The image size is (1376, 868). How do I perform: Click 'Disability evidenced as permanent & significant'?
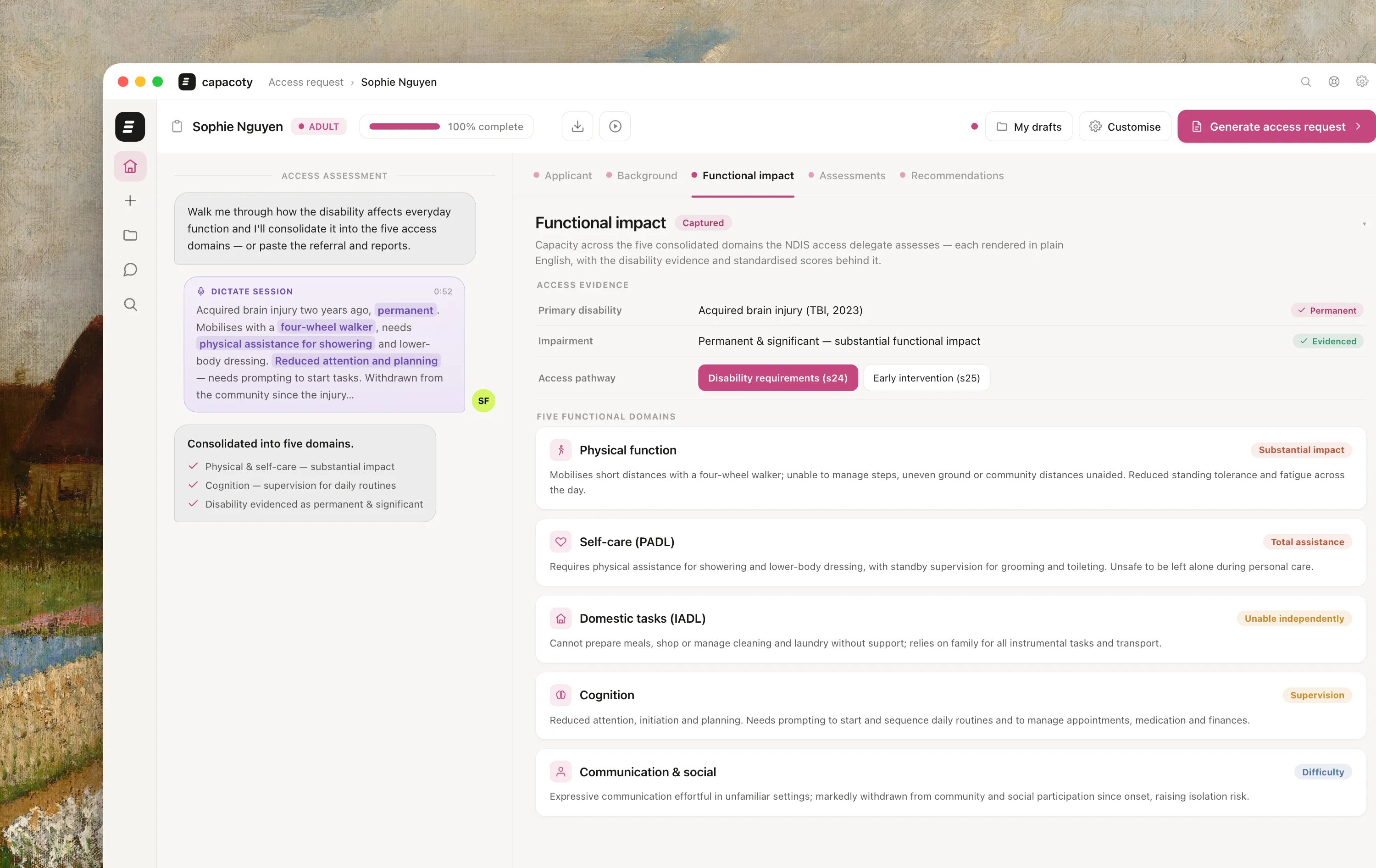(x=314, y=504)
